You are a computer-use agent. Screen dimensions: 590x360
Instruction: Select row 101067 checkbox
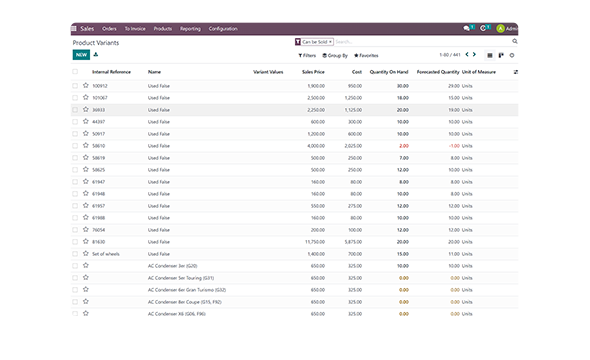click(x=75, y=98)
